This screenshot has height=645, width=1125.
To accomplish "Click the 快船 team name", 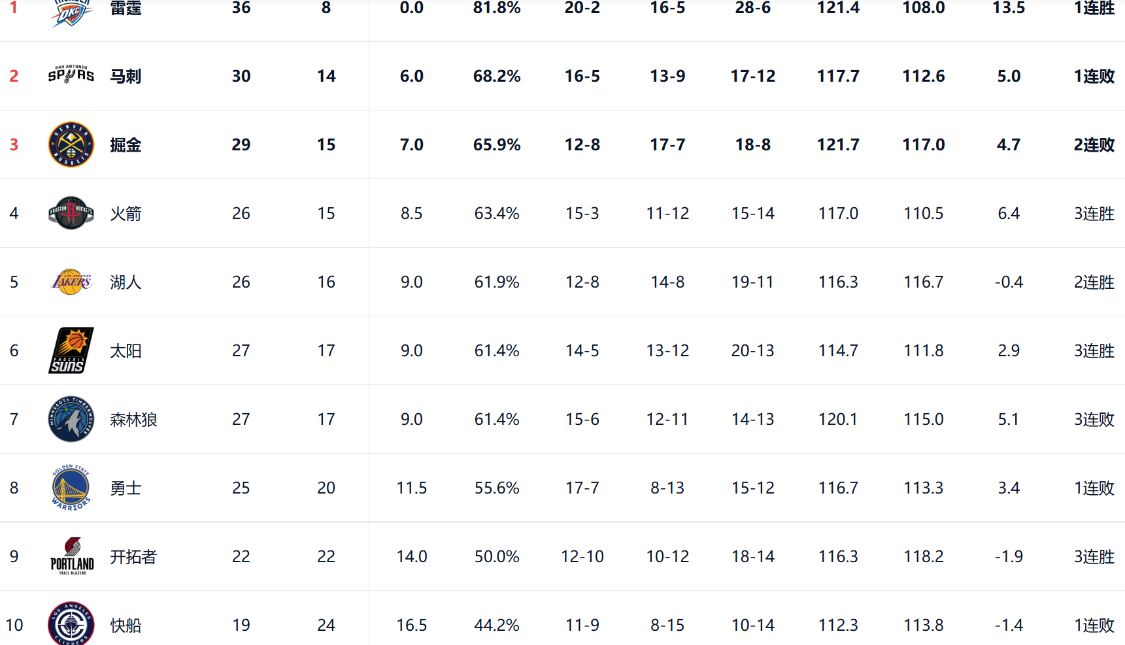I will 125,626.
